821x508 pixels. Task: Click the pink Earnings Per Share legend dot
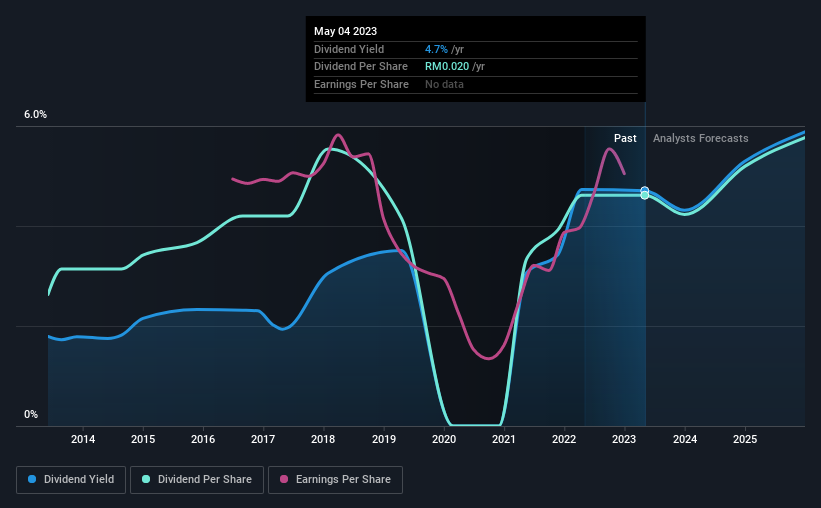click(x=284, y=479)
